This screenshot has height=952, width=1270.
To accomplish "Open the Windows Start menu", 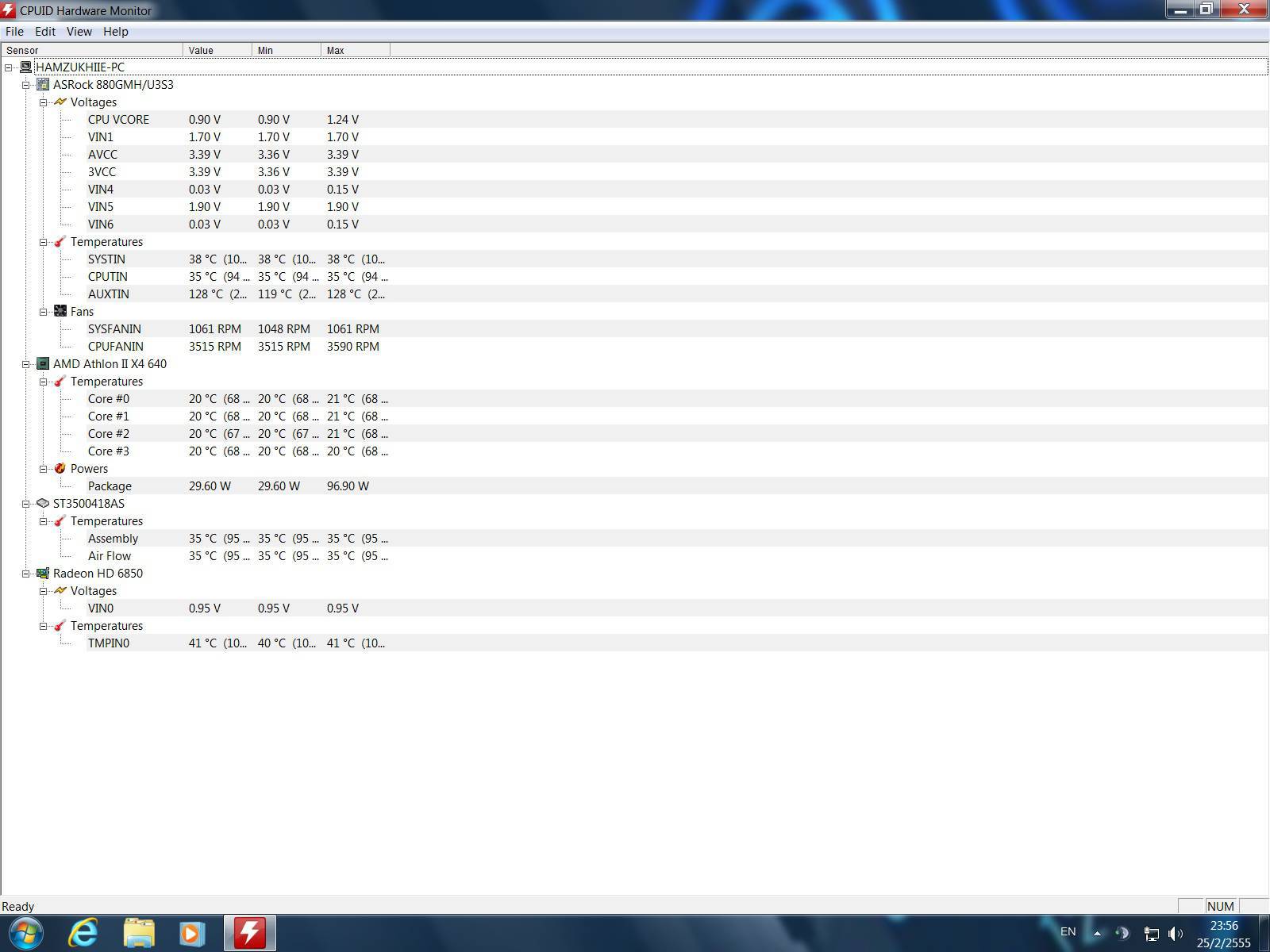I will [x=25, y=933].
